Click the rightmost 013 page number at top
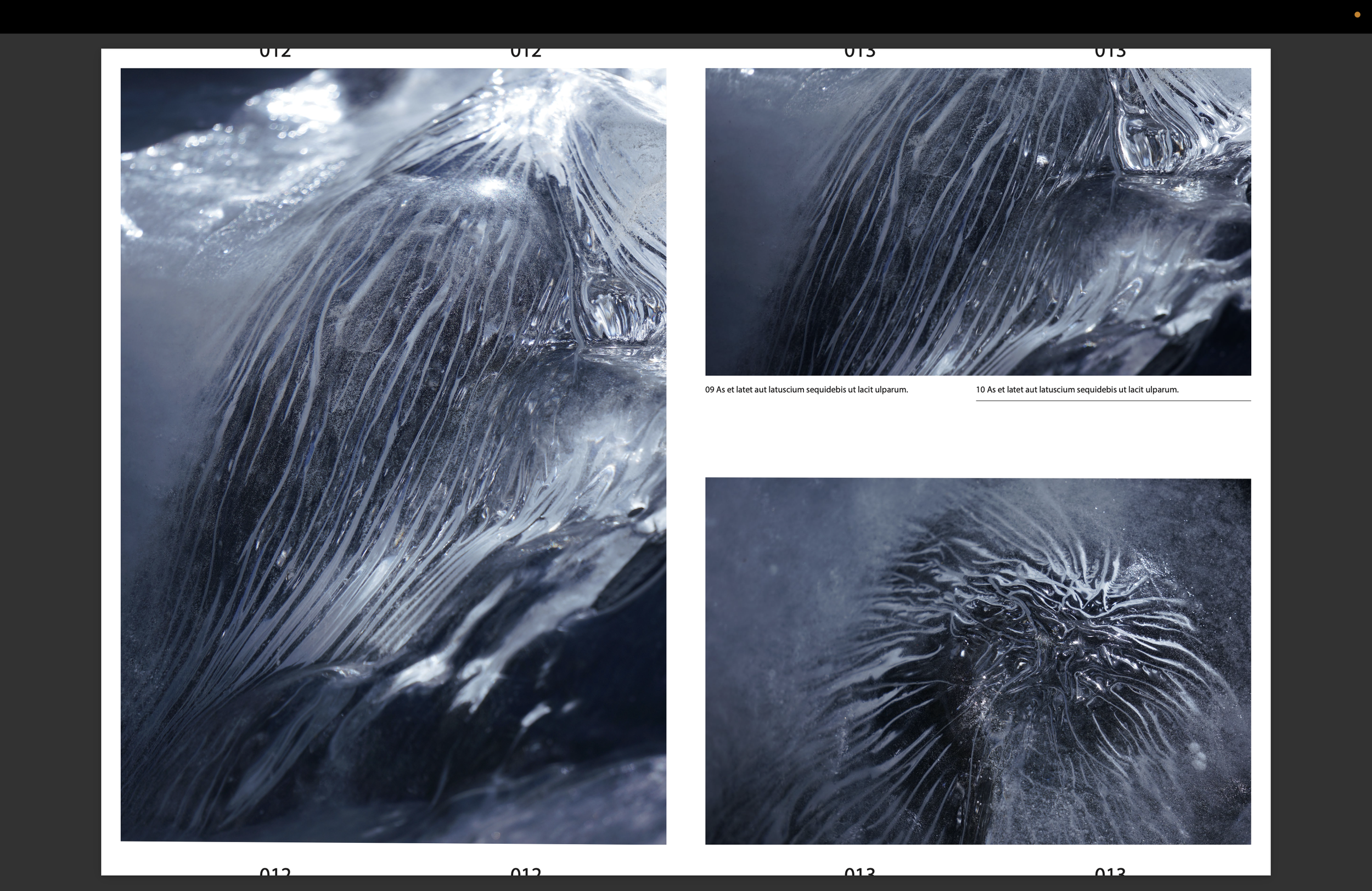The image size is (1372, 891). (1110, 53)
